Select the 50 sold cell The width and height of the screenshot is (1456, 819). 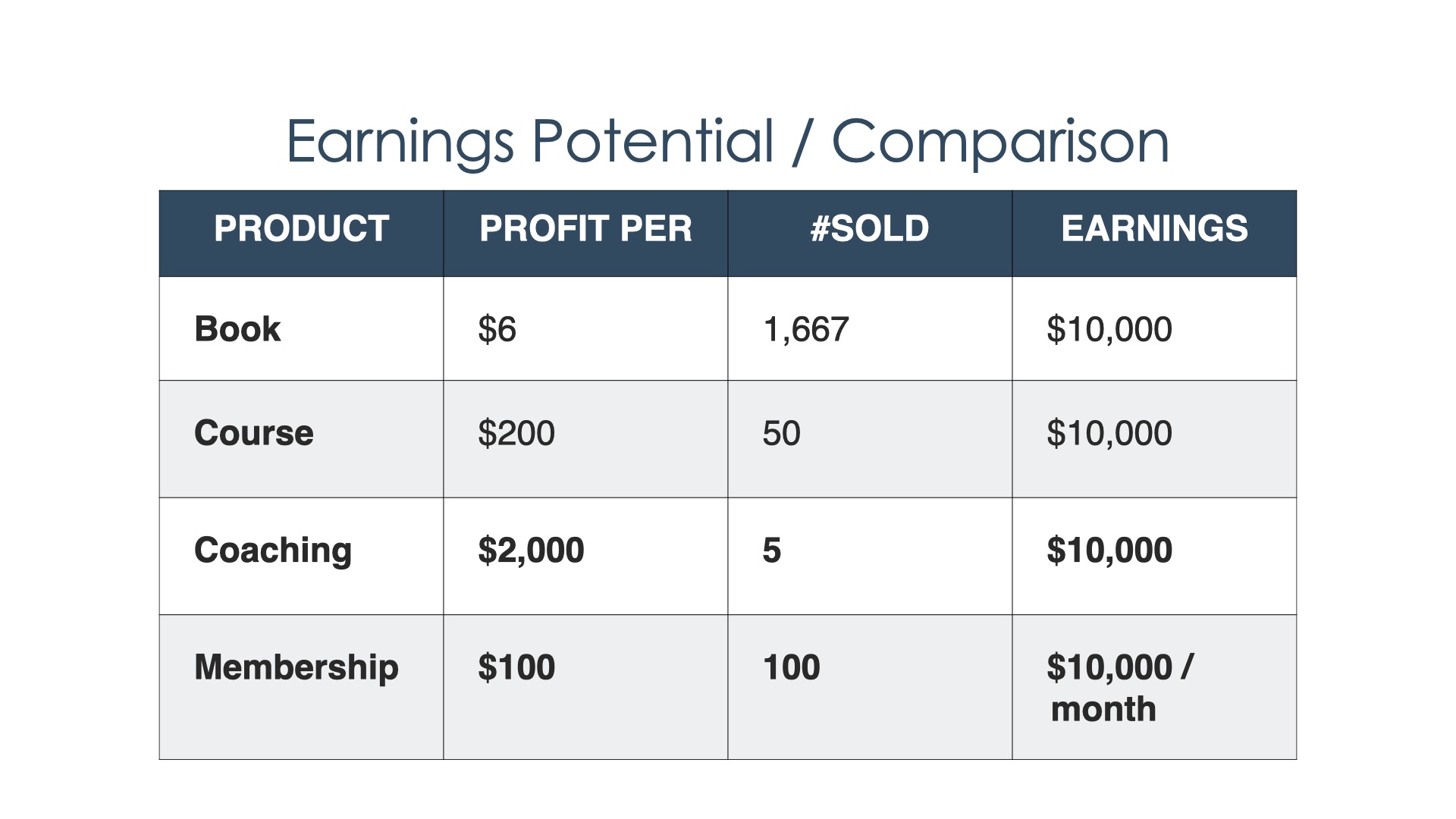tap(870, 438)
